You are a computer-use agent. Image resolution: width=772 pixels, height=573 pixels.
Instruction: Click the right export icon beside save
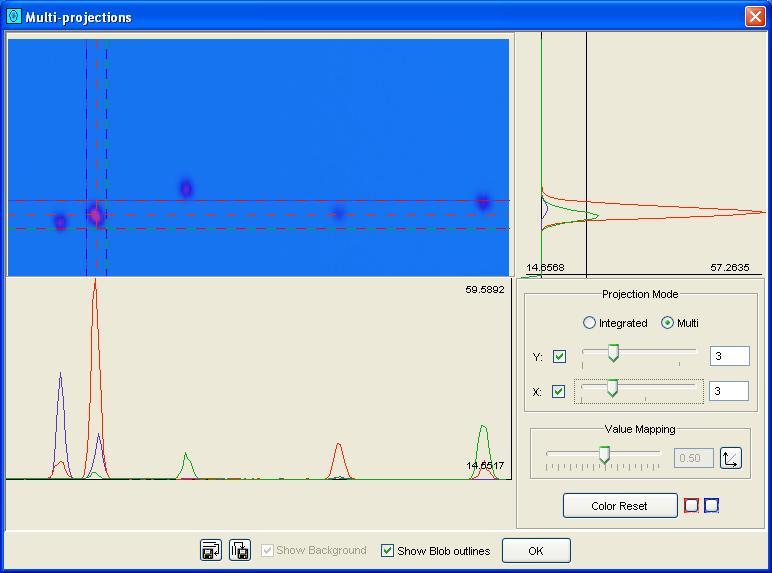pyautogui.click(x=240, y=550)
